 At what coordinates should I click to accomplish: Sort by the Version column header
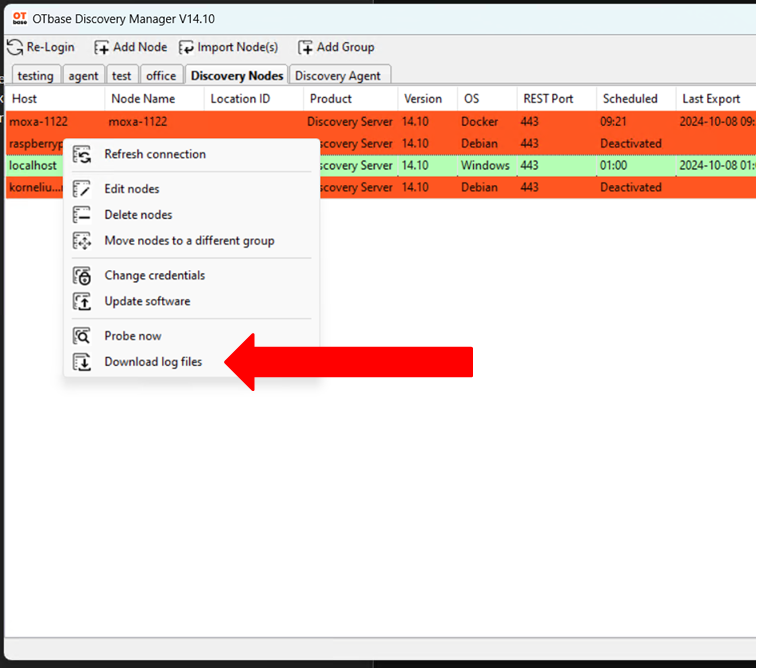coord(428,99)
